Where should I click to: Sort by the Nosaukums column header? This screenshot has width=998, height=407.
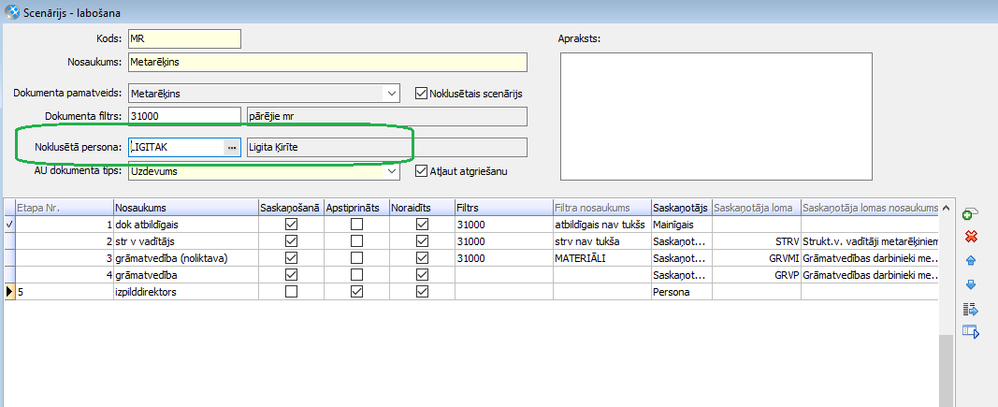coord(185,207)
